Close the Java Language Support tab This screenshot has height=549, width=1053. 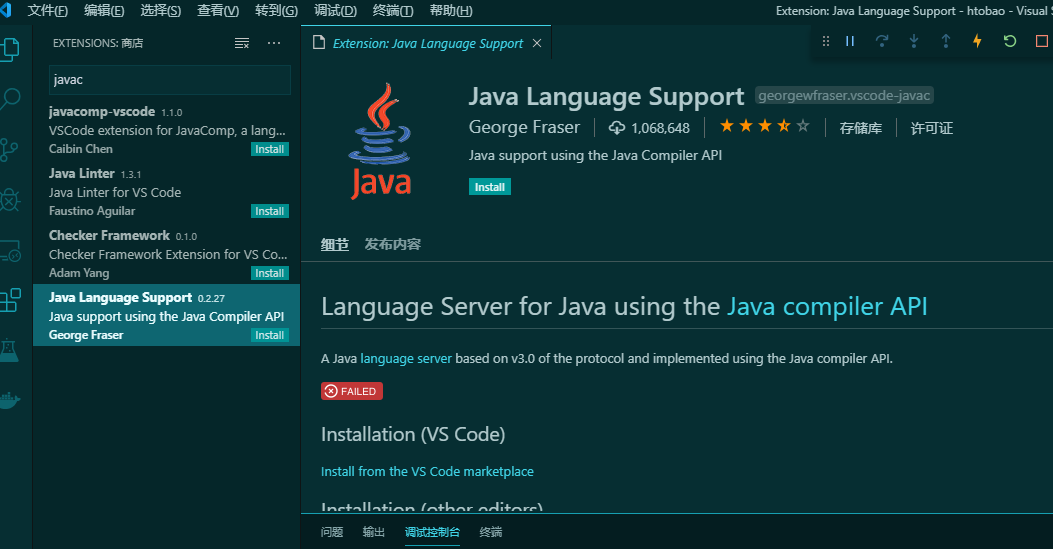537,43
